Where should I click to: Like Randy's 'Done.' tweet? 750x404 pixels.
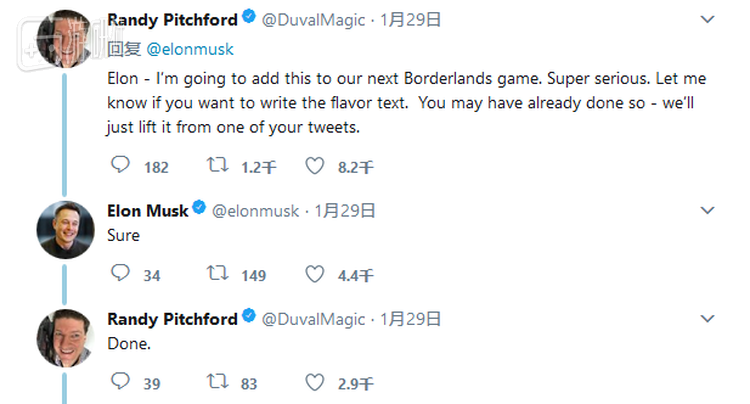coord(315,381)
